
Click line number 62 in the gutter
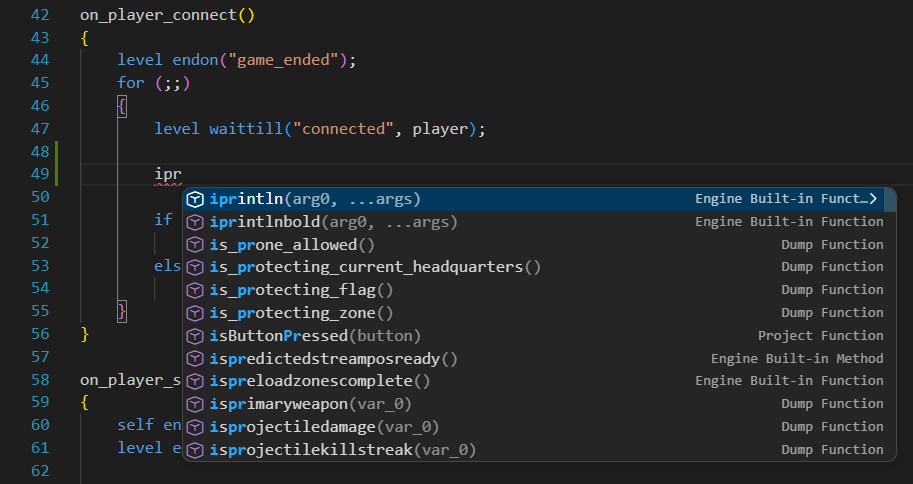(x=40, y=471)
